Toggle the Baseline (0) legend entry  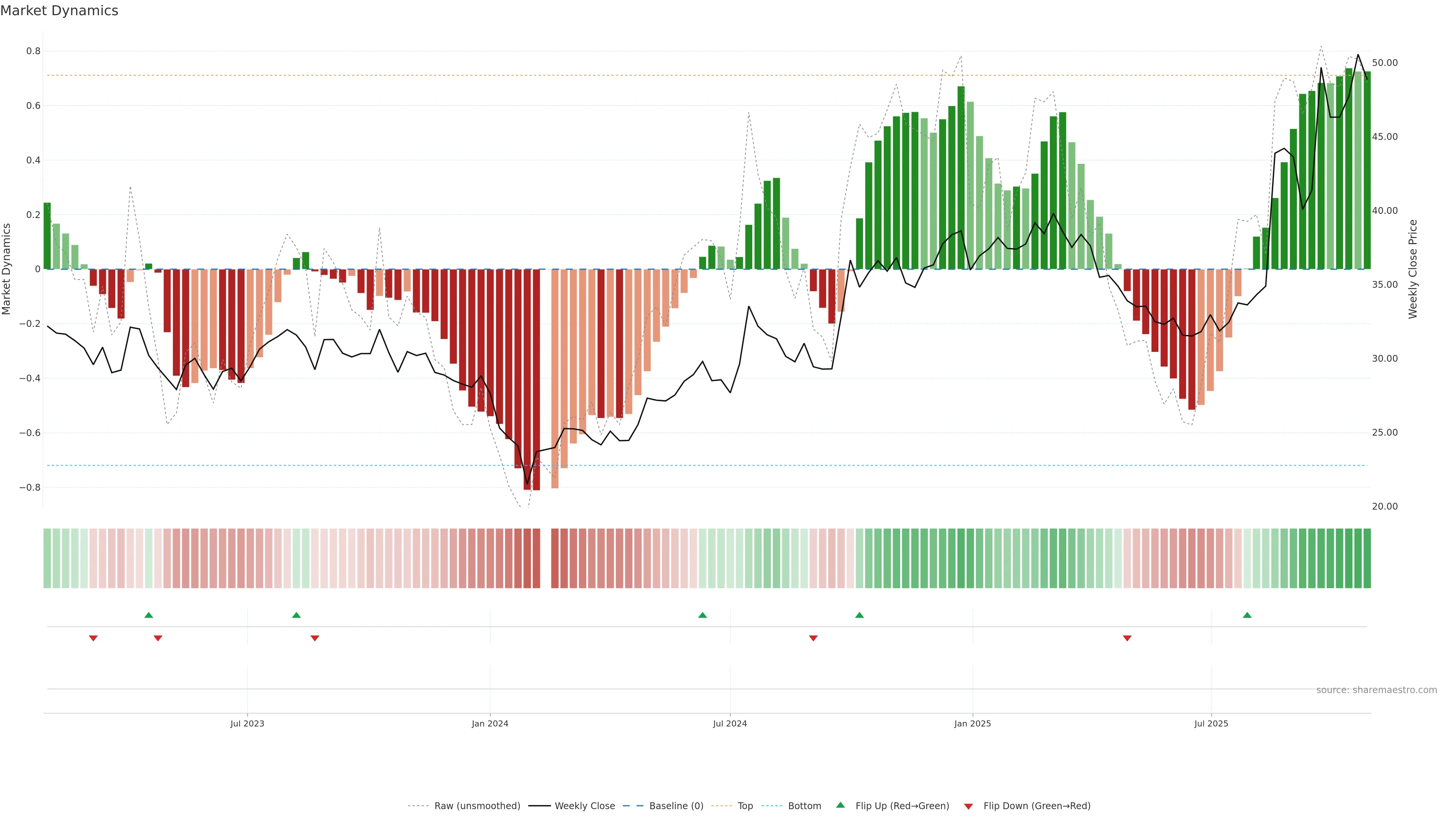[x=676, y=806]
